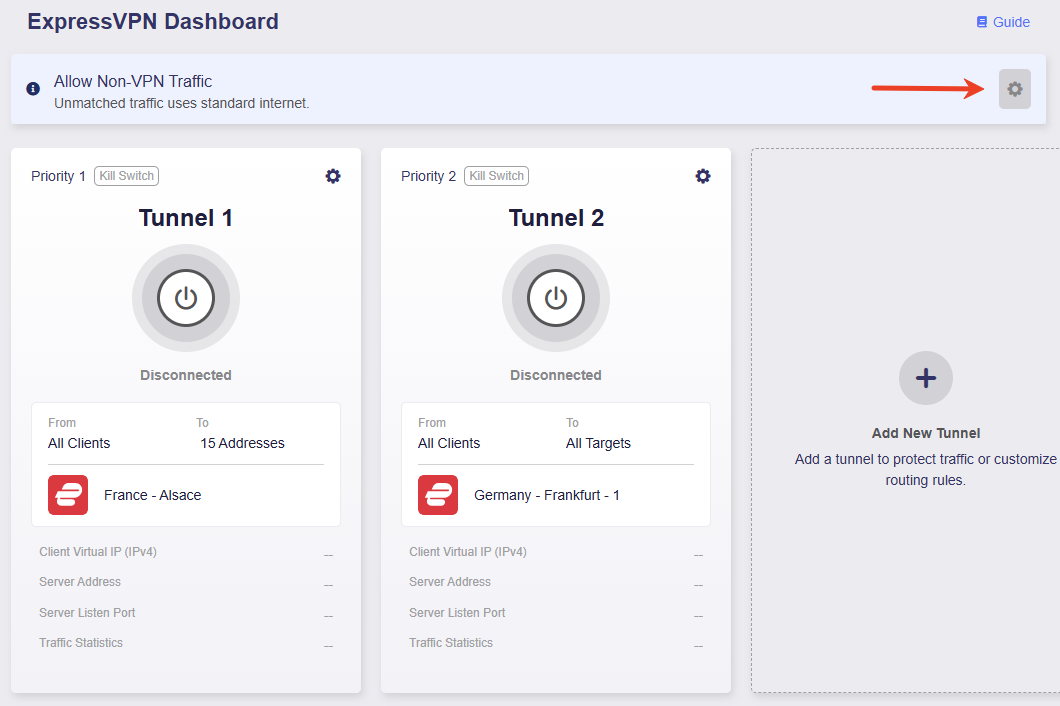Click ExpressVPN Dashboard heading
The height and width of the screenshot is (706, 1060).
pyautogui.click(x=153, y=22)
